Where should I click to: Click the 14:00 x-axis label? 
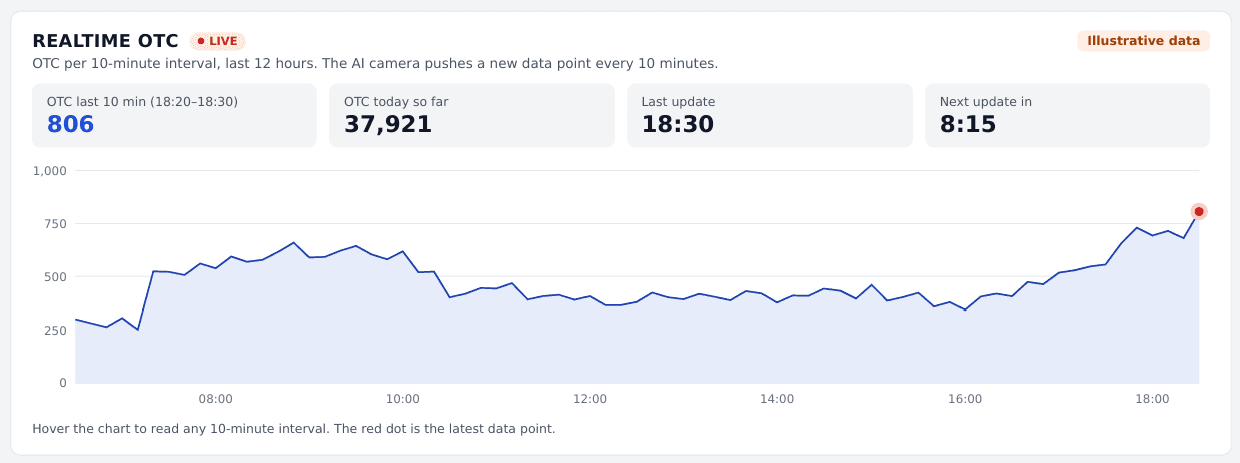pyautogui.click(x=777, y=399)
